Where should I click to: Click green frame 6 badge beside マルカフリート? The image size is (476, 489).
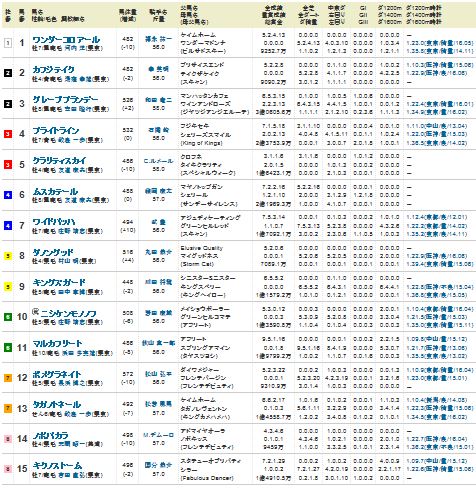(8, 348)
